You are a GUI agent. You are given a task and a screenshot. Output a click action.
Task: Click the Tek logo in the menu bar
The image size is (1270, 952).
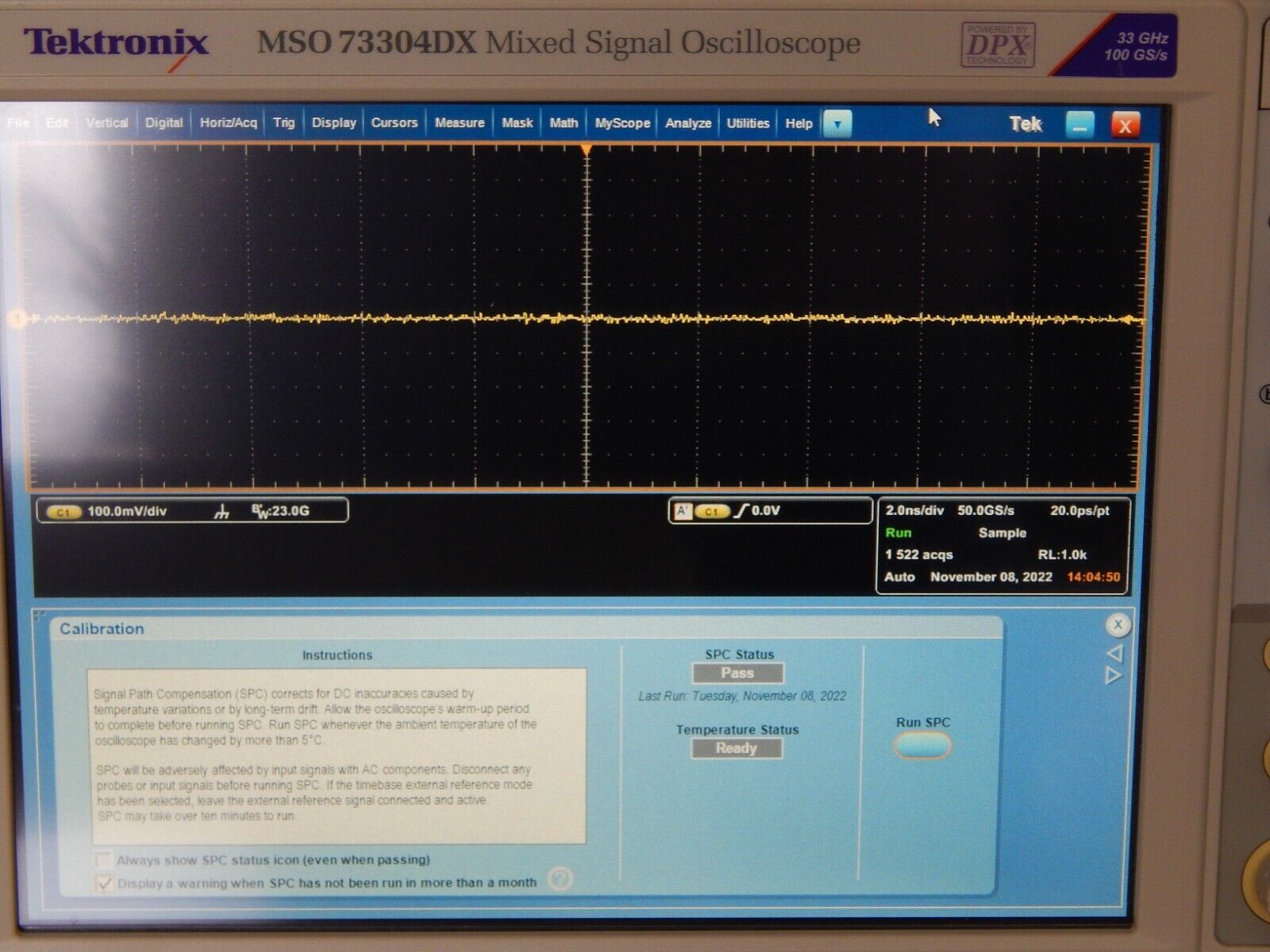pyautogui.click(x=1026, y=124)
